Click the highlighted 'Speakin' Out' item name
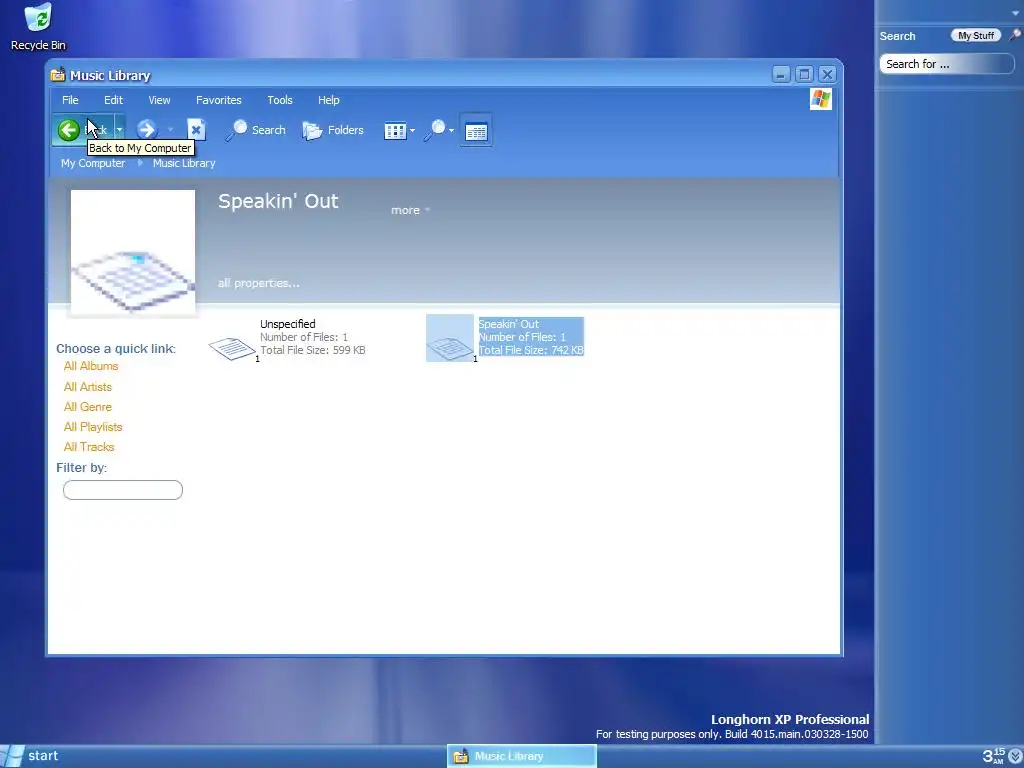 coord(509,324)
